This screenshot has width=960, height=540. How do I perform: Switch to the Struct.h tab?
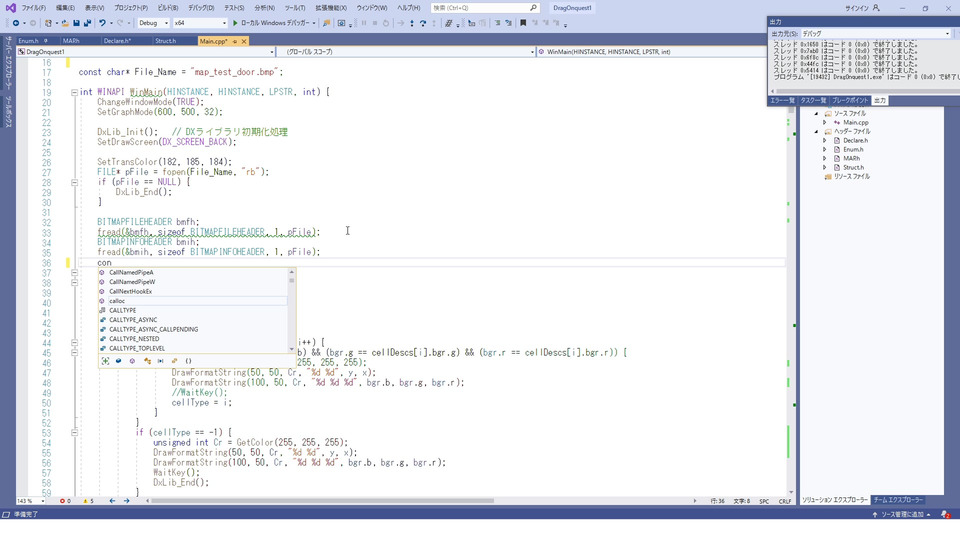(165, 41)
